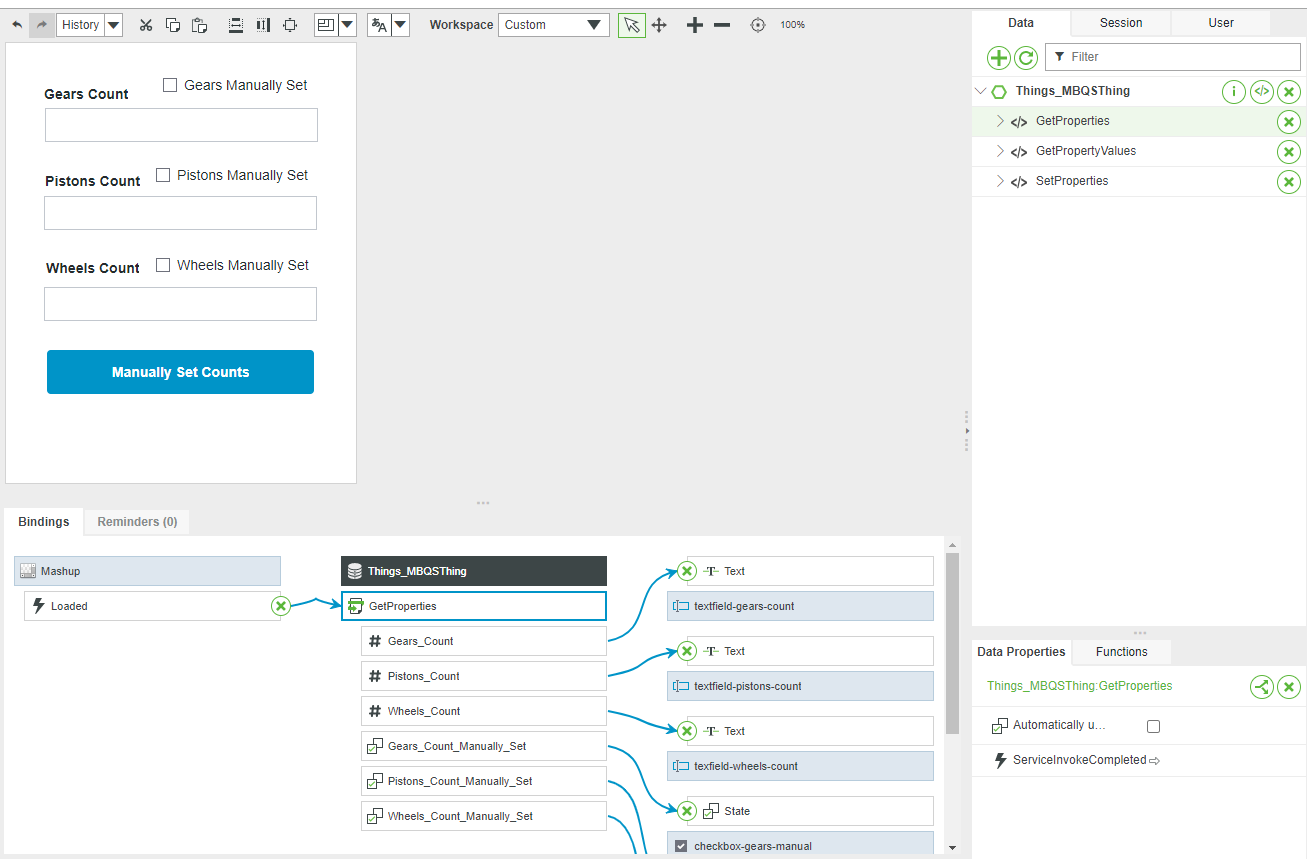Refresh the entities list with green refresh icon
The image size is (1307, 859).
[1025, 57]
